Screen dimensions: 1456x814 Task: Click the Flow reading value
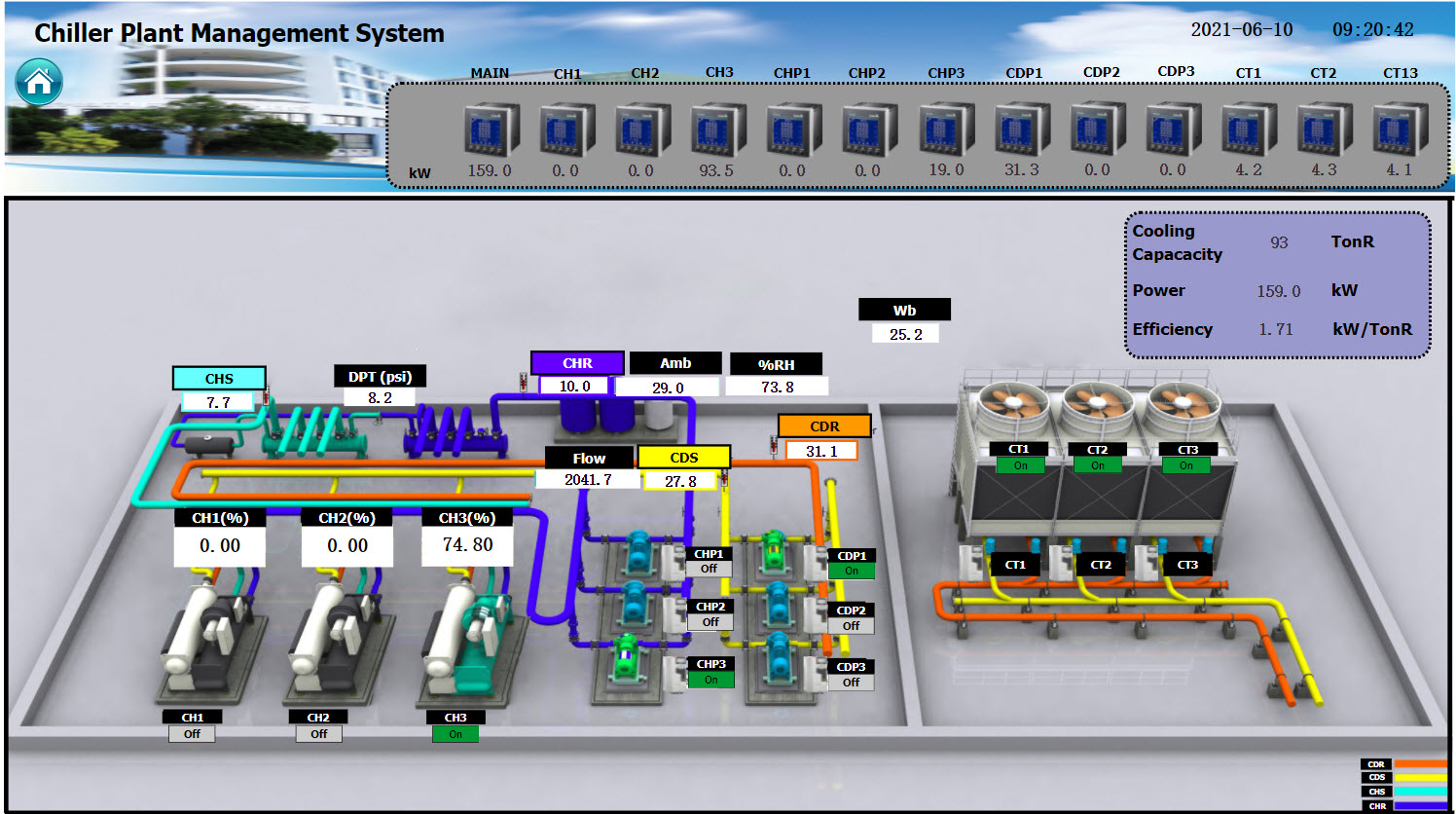(588, 480)
